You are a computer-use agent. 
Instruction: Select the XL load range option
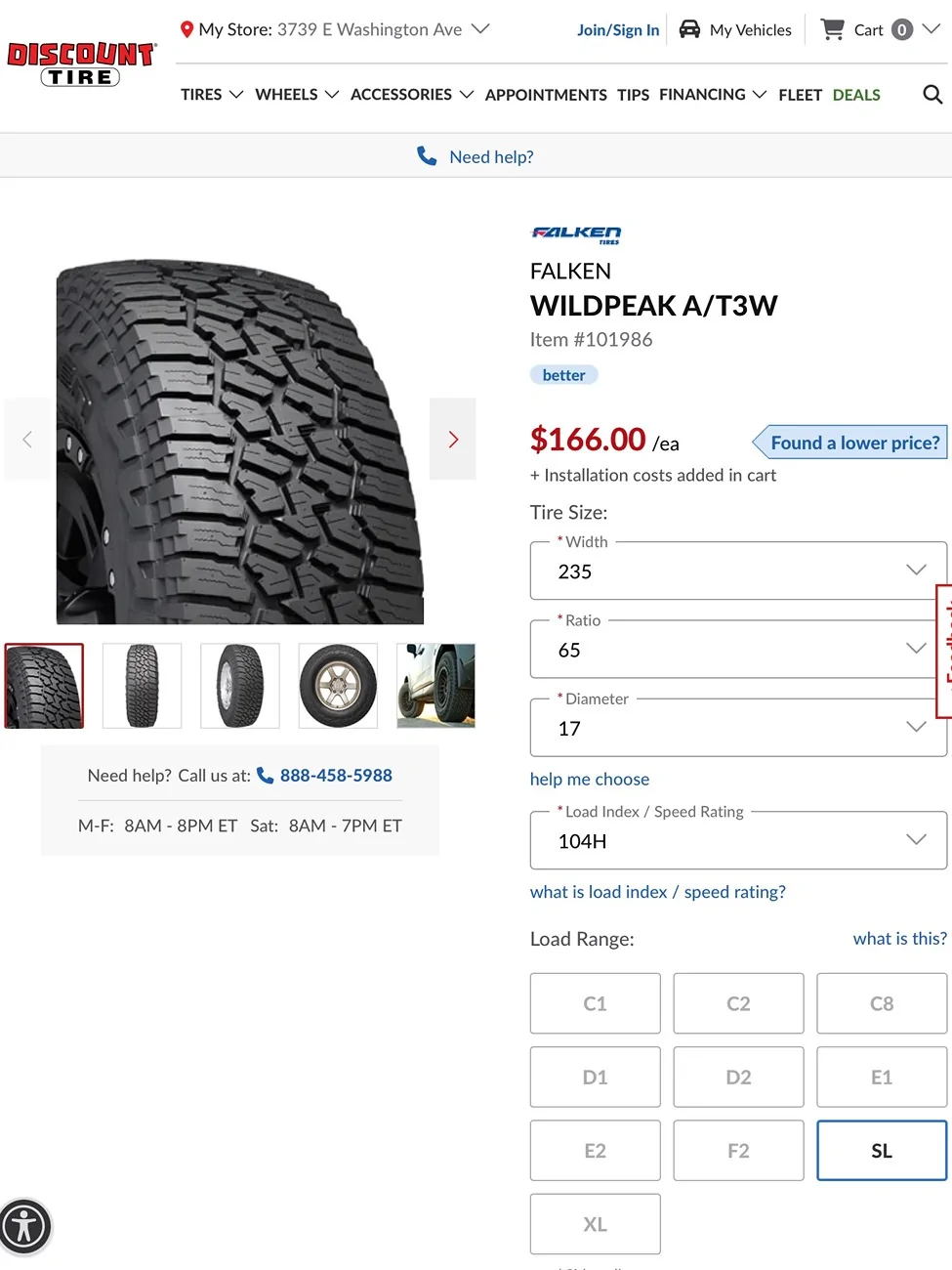[595, 1224]
